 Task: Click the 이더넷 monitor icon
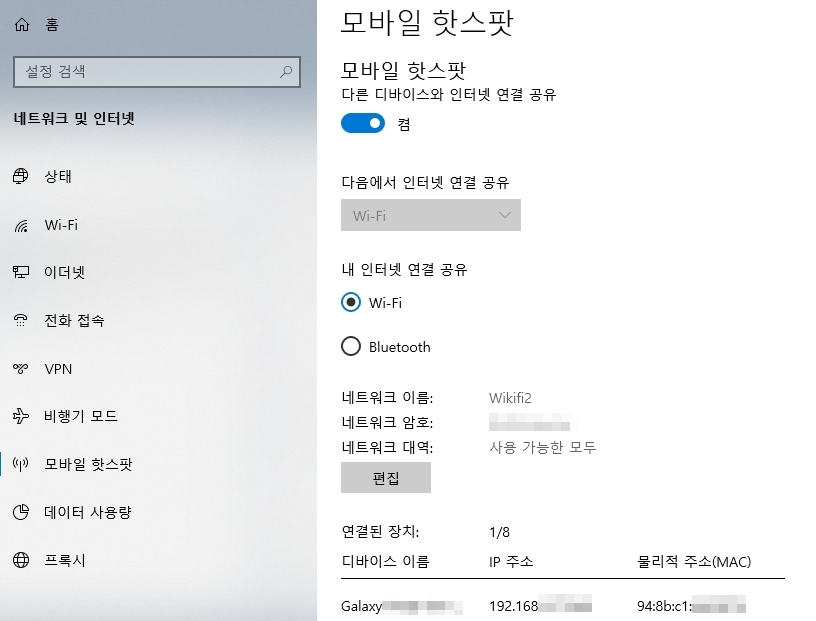[x=21, y=272]
